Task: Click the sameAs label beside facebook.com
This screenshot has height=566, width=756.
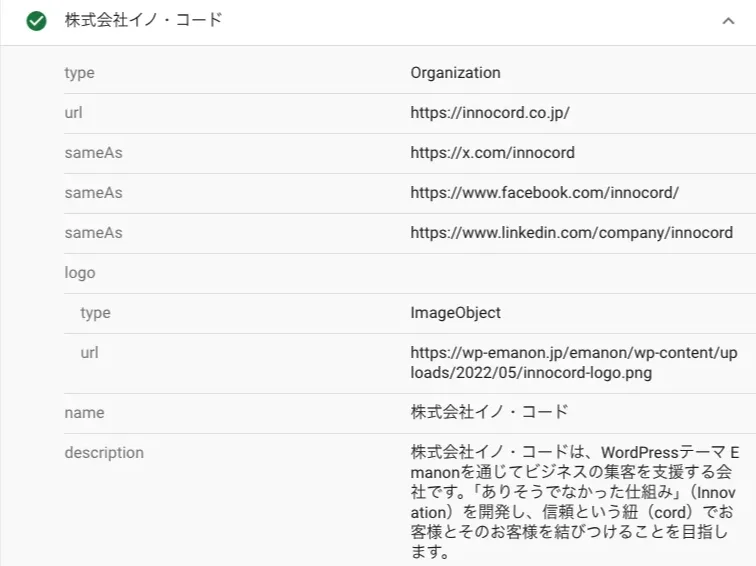Action: [x=94, y=193]
